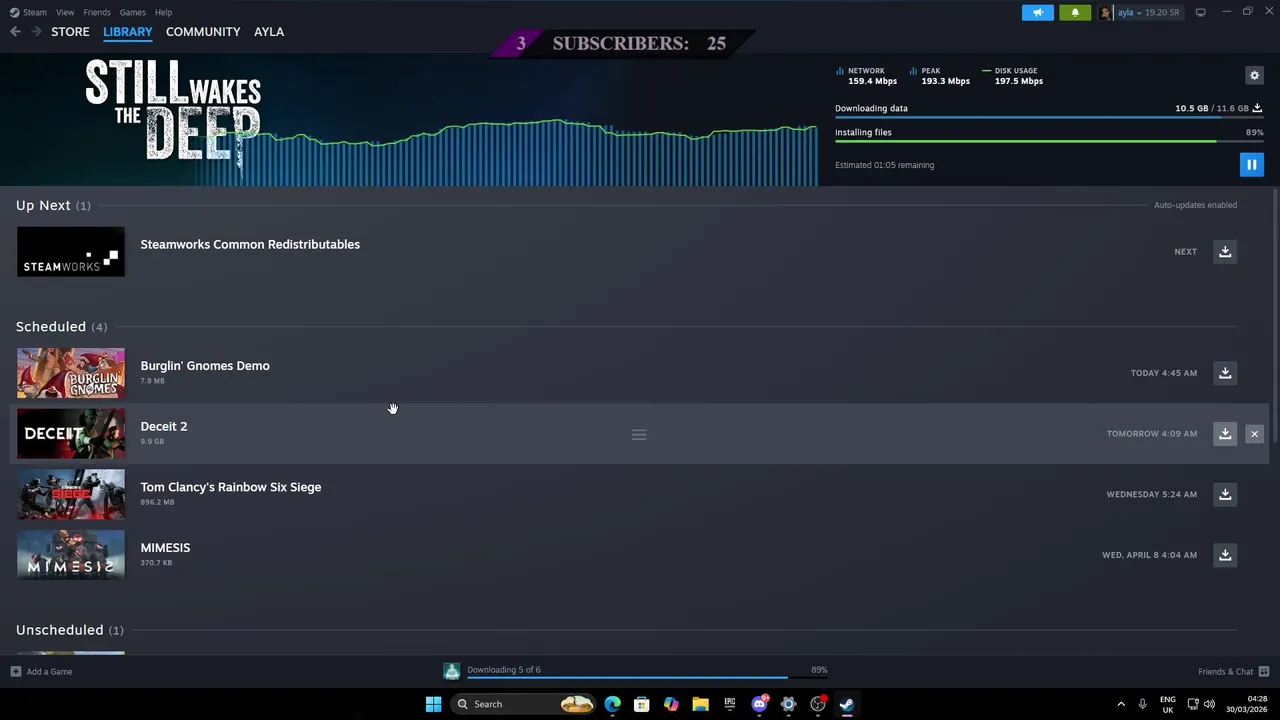The image size is (1280, 720).
Task: Open the AYLA profile tab
Action: tap(269, 32)
